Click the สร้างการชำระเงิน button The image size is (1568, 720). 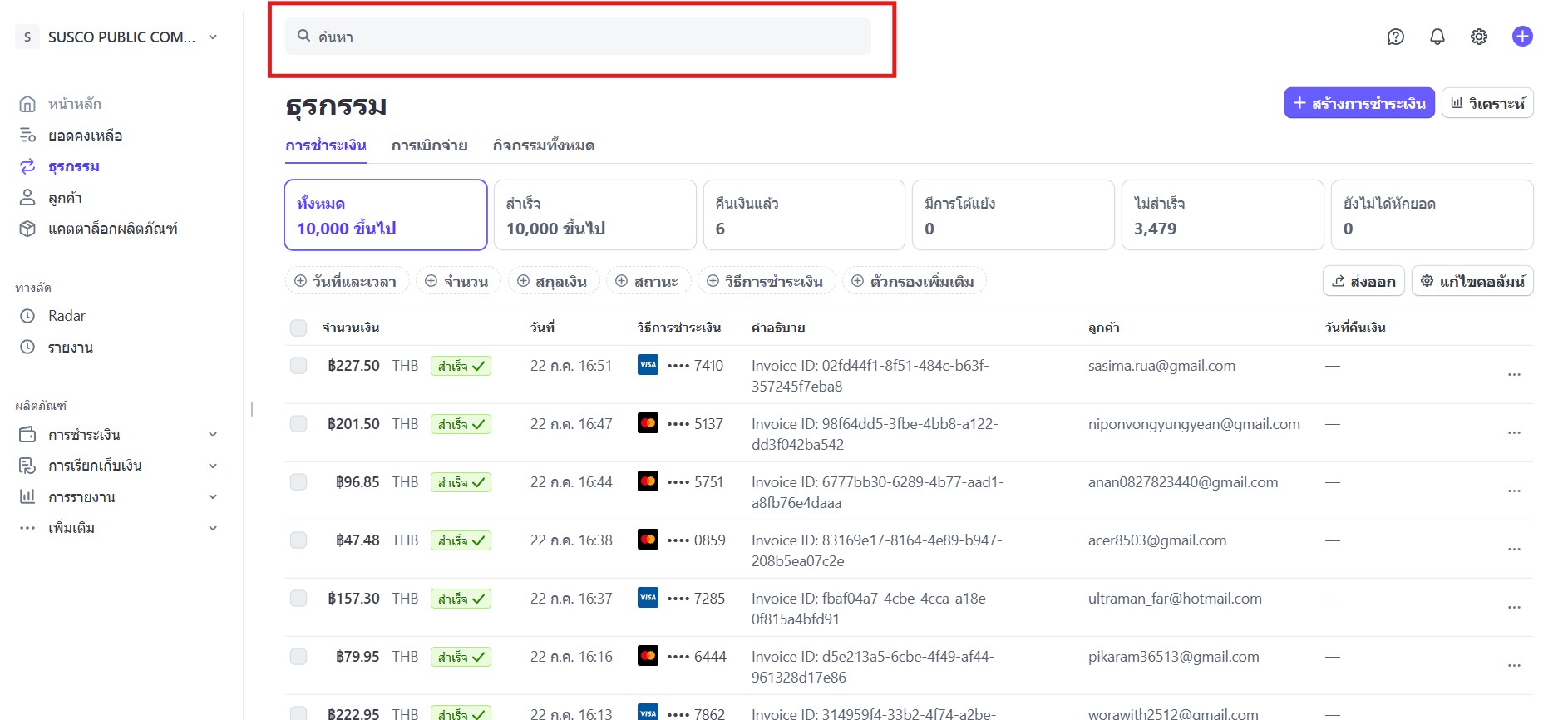[x=1358, y=103]
